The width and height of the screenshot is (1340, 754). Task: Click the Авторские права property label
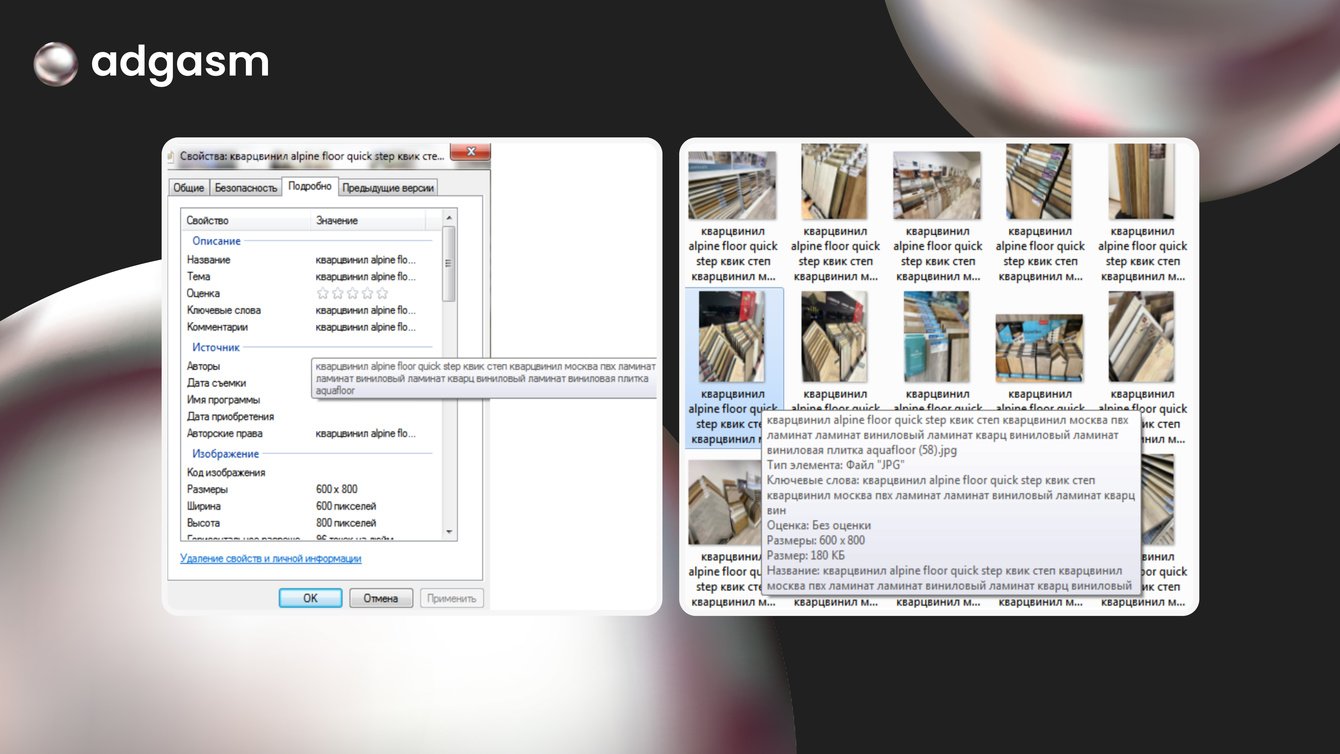click(223, 434)
